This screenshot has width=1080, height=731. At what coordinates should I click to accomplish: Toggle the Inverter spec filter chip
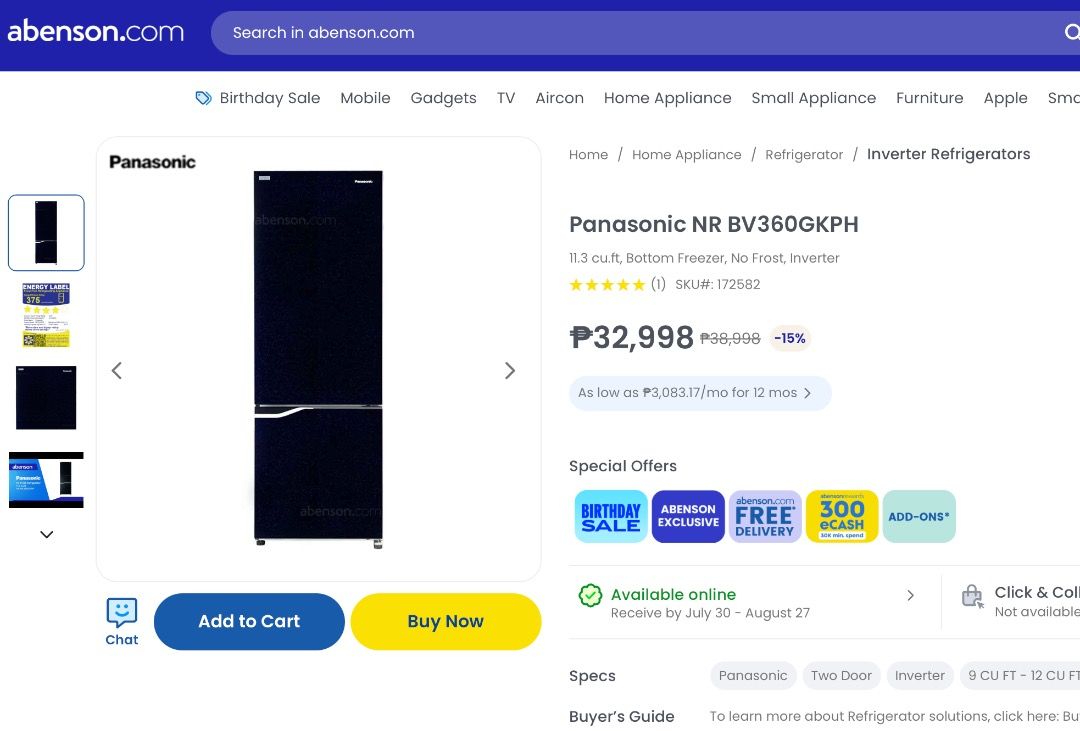pos(919,675)
